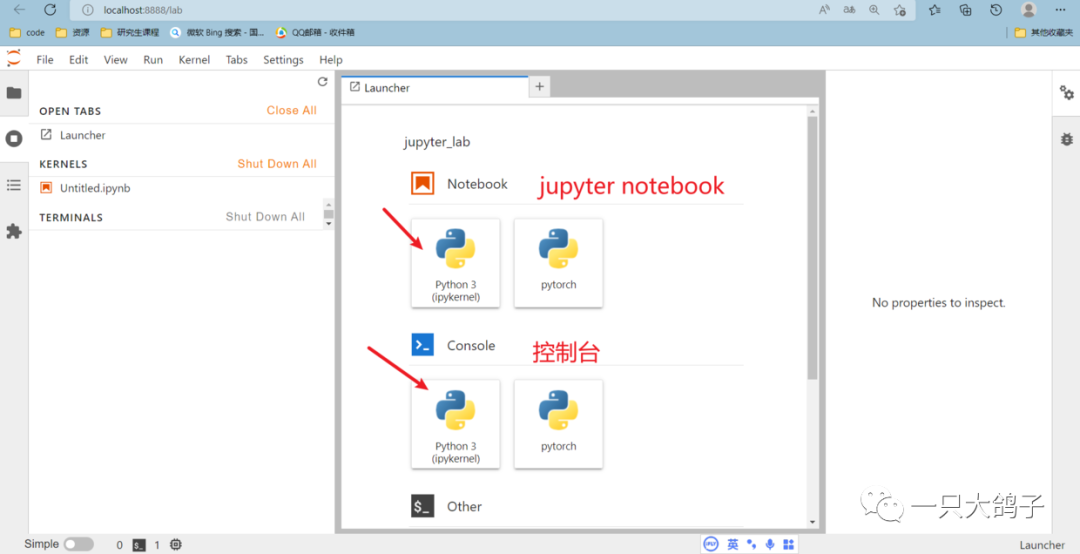Open browser Collections icon

pos(965,10)
